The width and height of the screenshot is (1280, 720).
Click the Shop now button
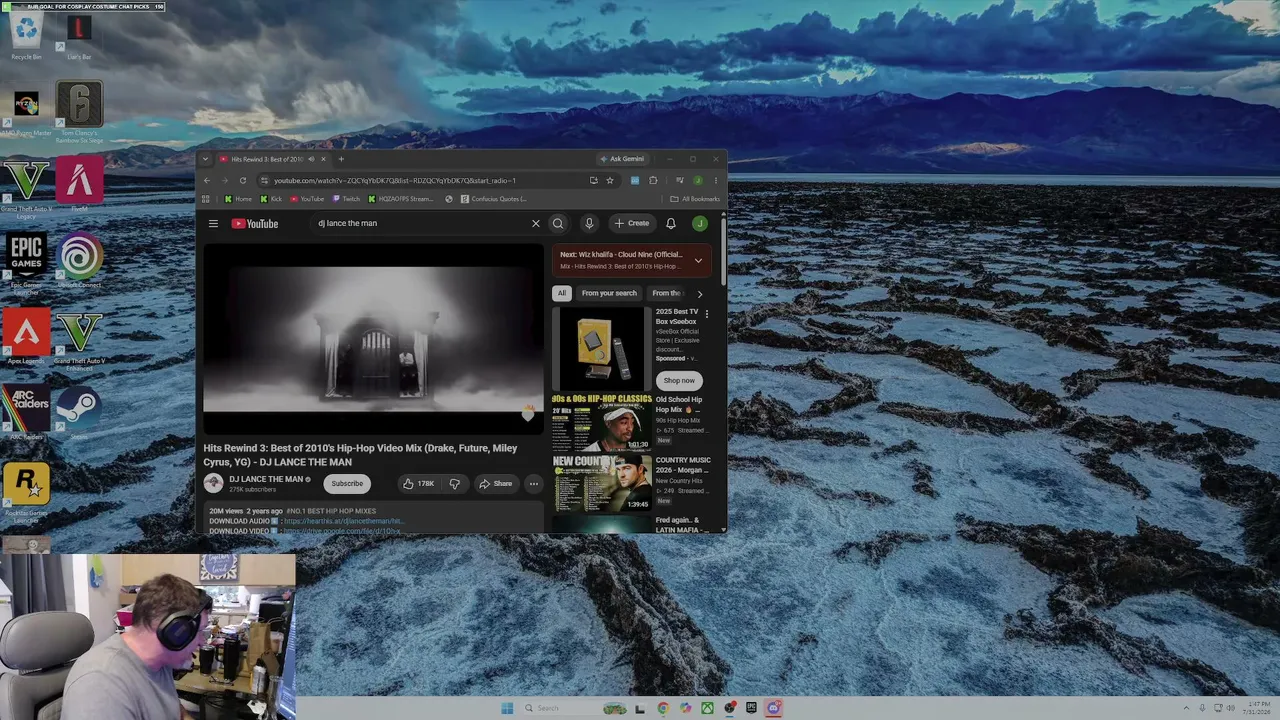tap(679, 380)
